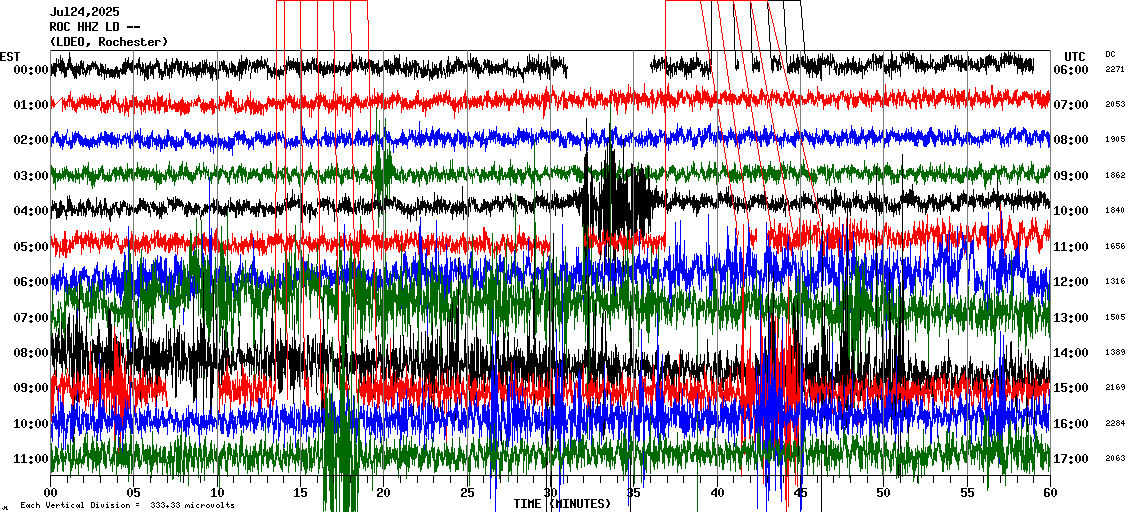The image size is (1130, 519).
Task: Click the 05 minute tick on the time axis
Action: tap(134, 493)
